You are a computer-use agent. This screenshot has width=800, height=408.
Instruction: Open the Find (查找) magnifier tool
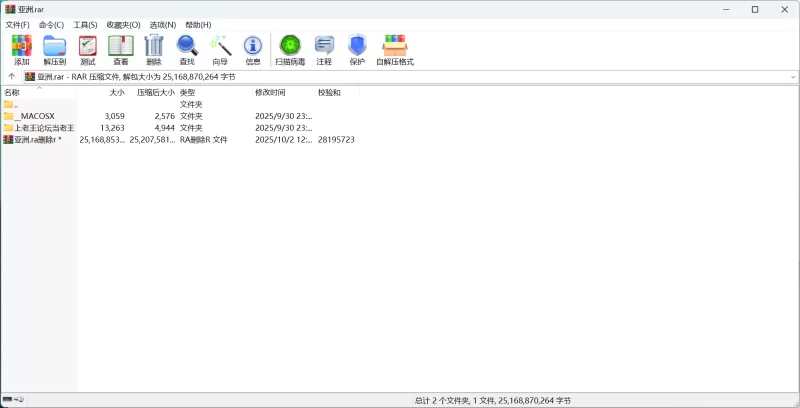[187, 48]
